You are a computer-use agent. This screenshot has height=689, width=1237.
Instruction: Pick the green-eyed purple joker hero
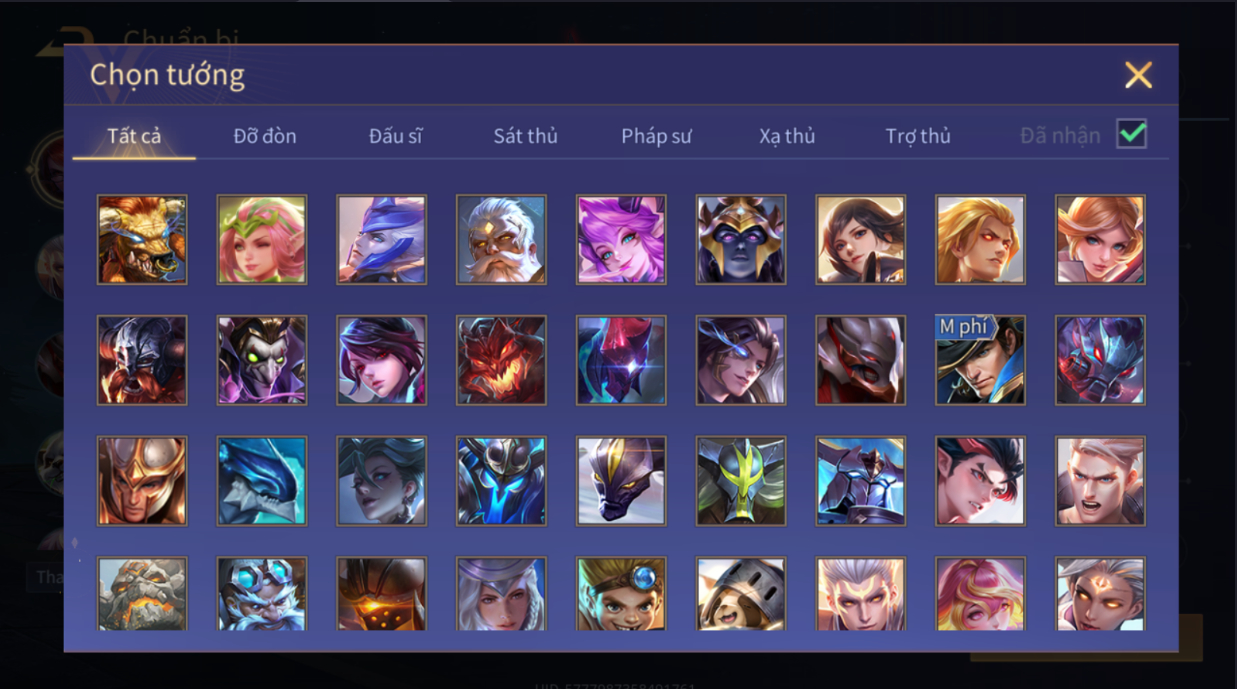pyautogui.click(x=262, y=361)
